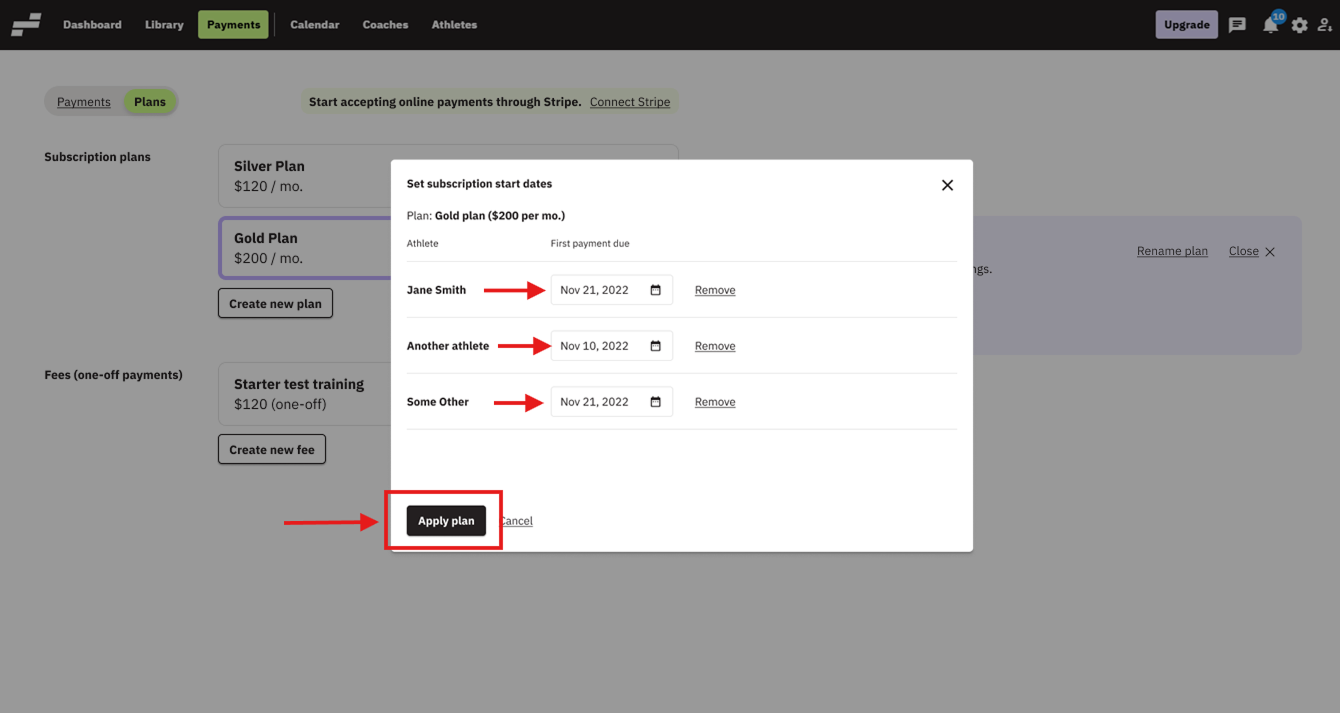Screen dimensions: 1340x713
Task: Click the app logo in top bar
Action: 26,24
